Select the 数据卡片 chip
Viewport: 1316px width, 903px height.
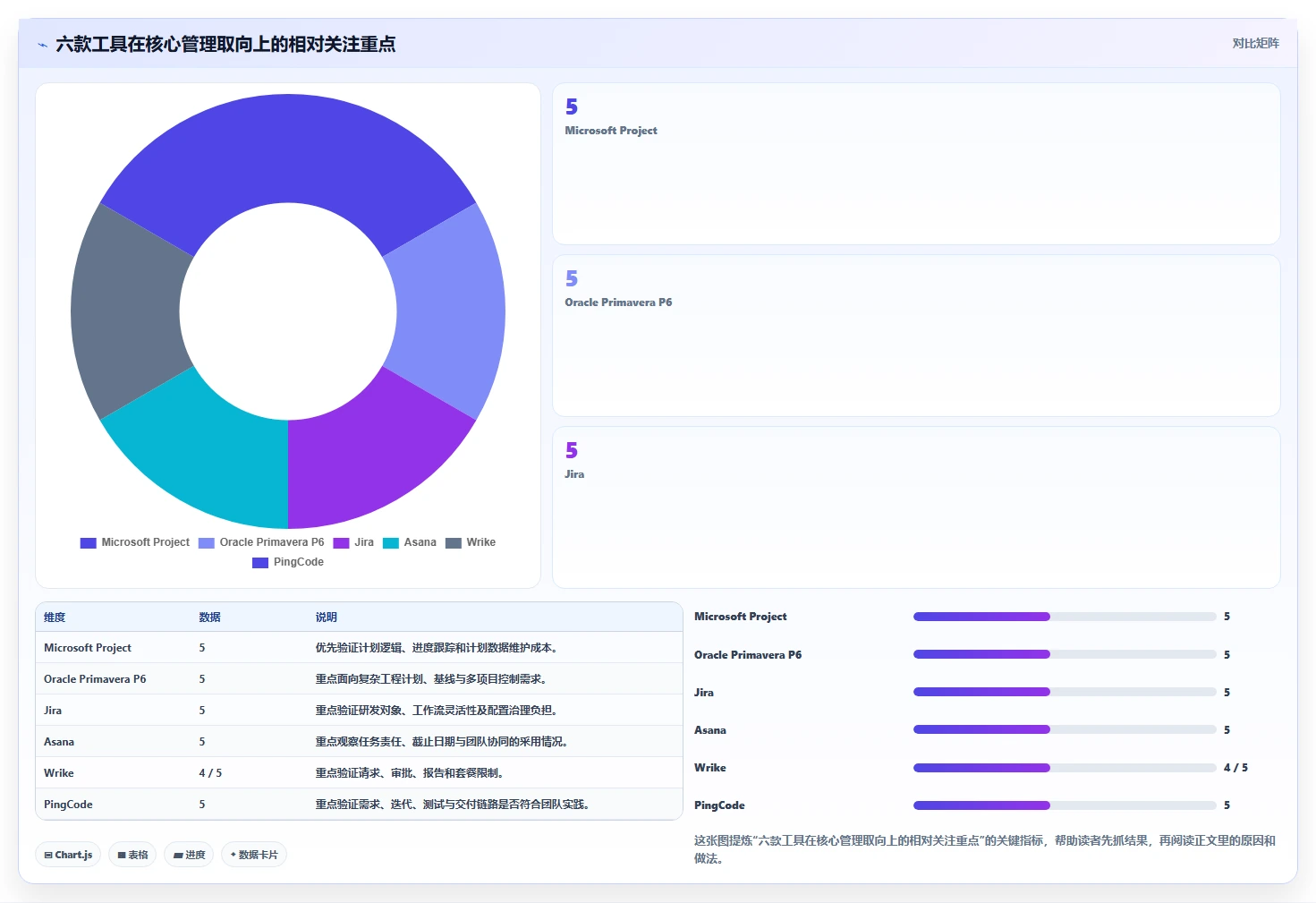click(x=254, y=855)
